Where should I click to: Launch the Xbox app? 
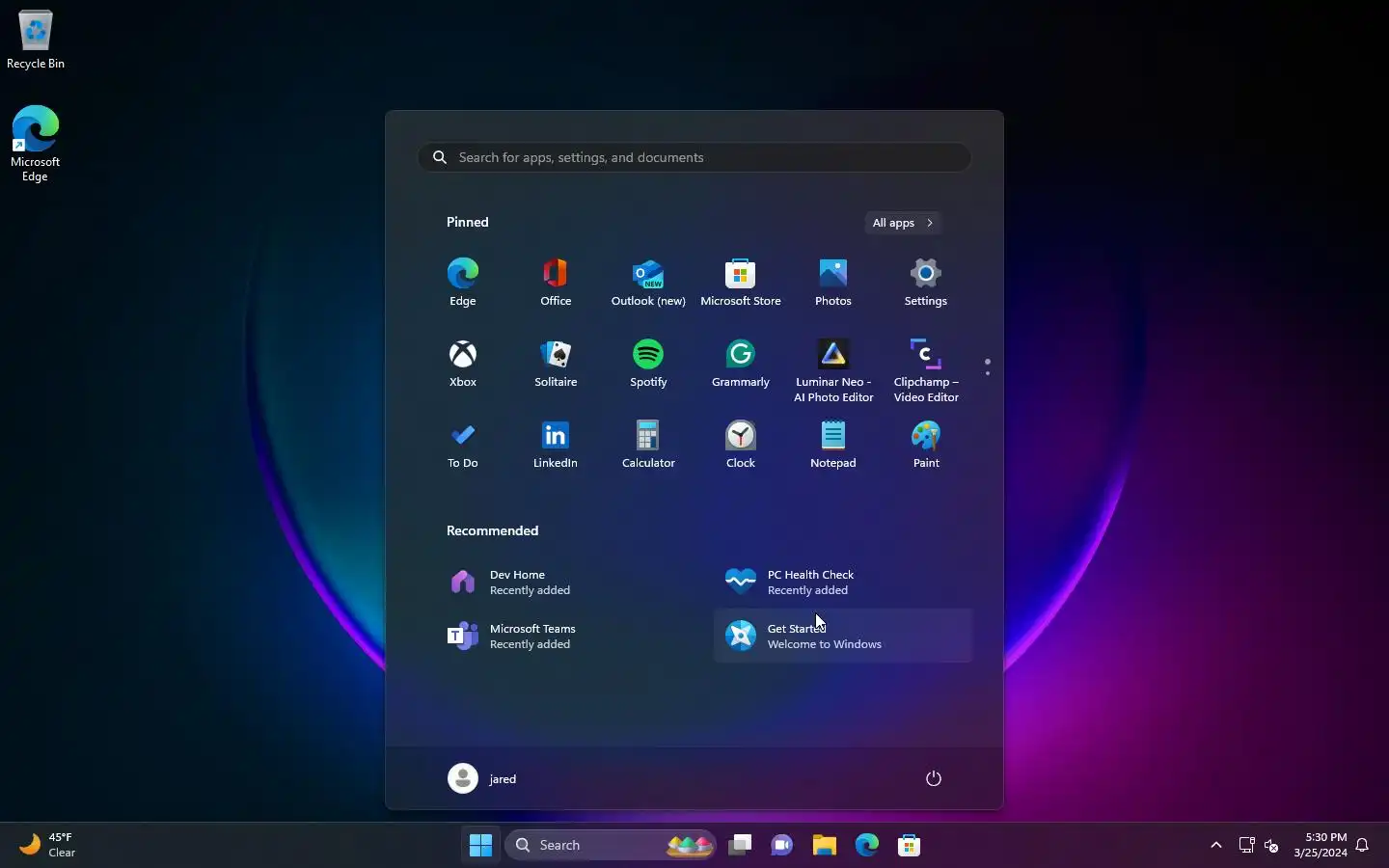tap(463, 364)
